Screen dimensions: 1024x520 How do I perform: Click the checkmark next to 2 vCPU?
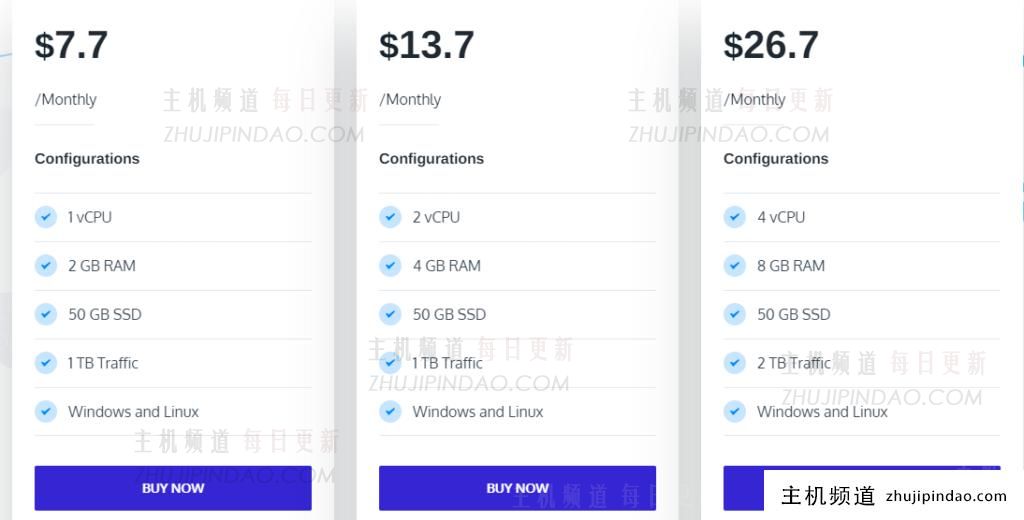click(x=390, y=217)
